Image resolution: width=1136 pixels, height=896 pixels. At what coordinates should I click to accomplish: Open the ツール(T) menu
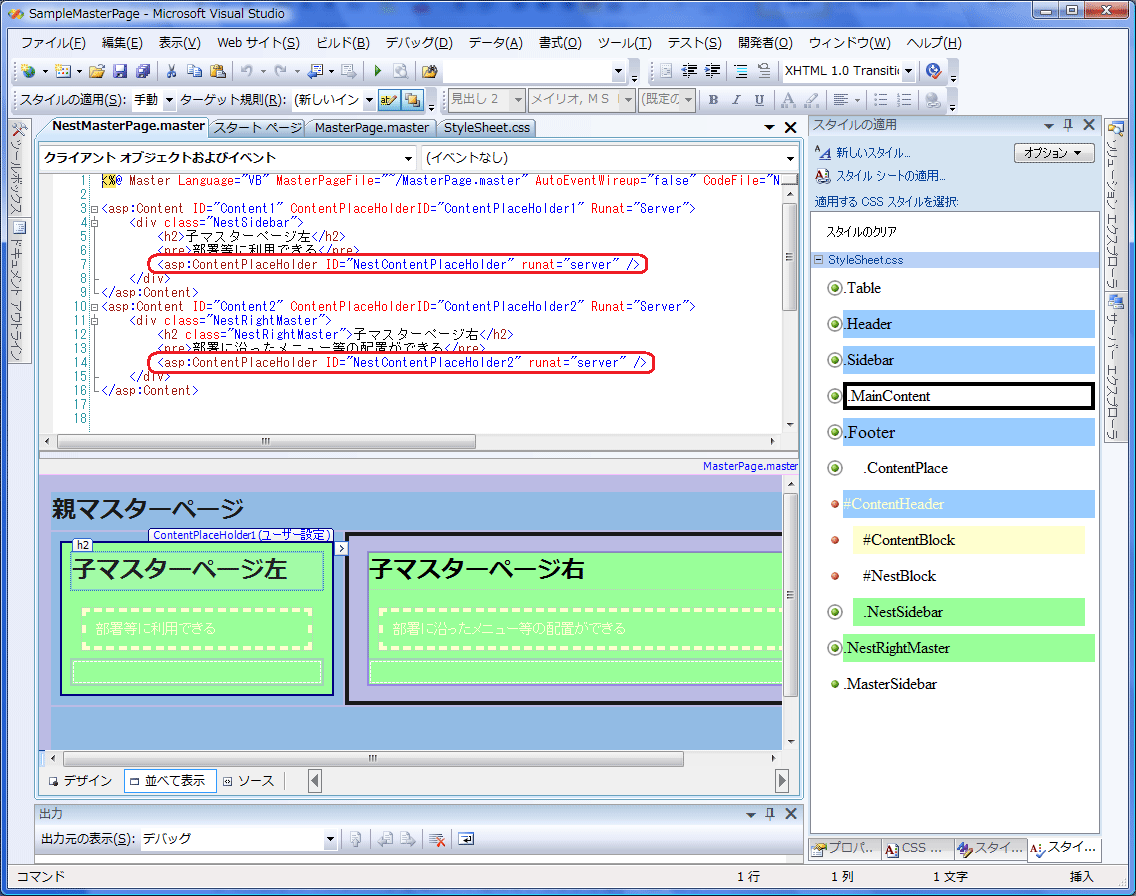625,43
